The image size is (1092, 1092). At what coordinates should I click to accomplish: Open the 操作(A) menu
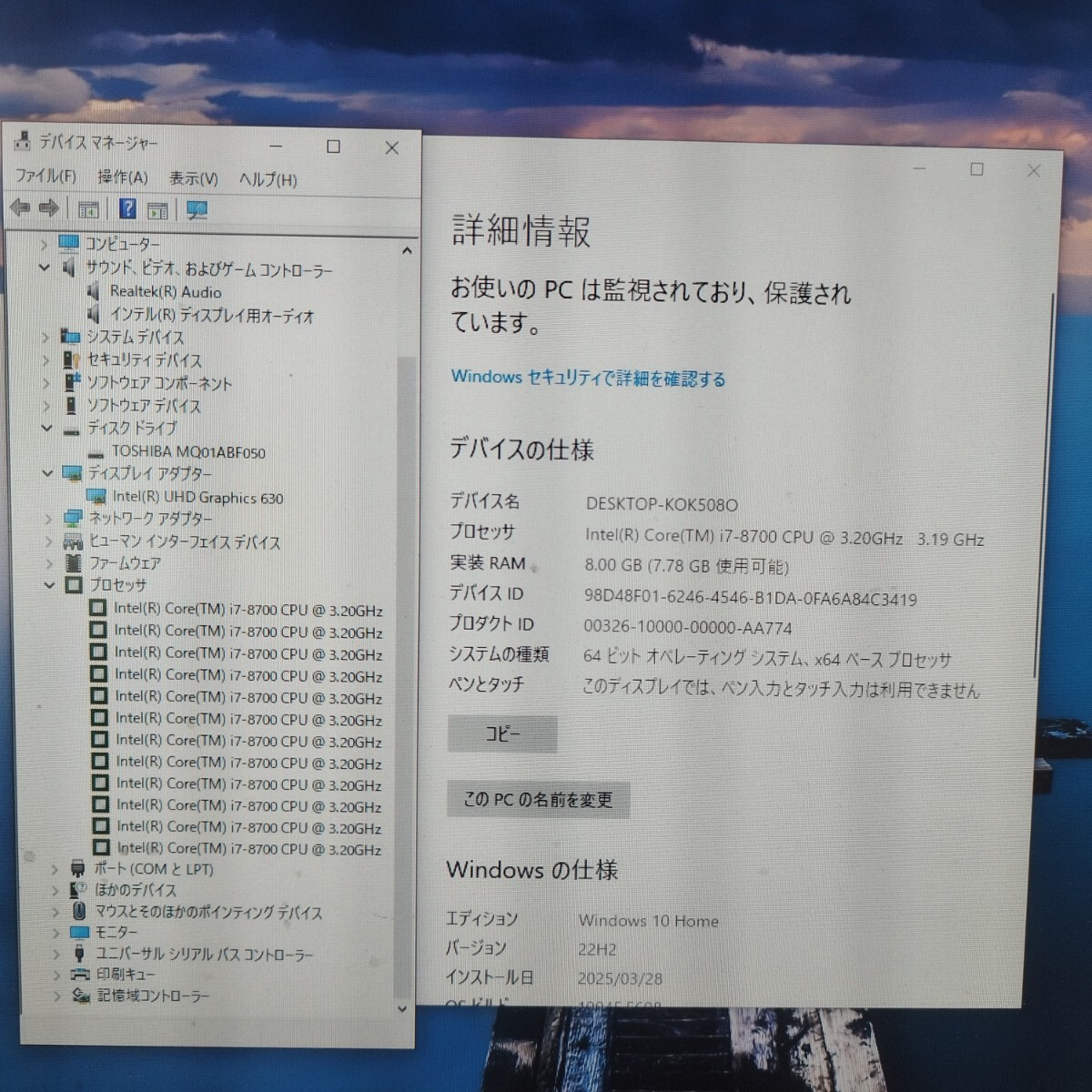(x=122, y=177)
